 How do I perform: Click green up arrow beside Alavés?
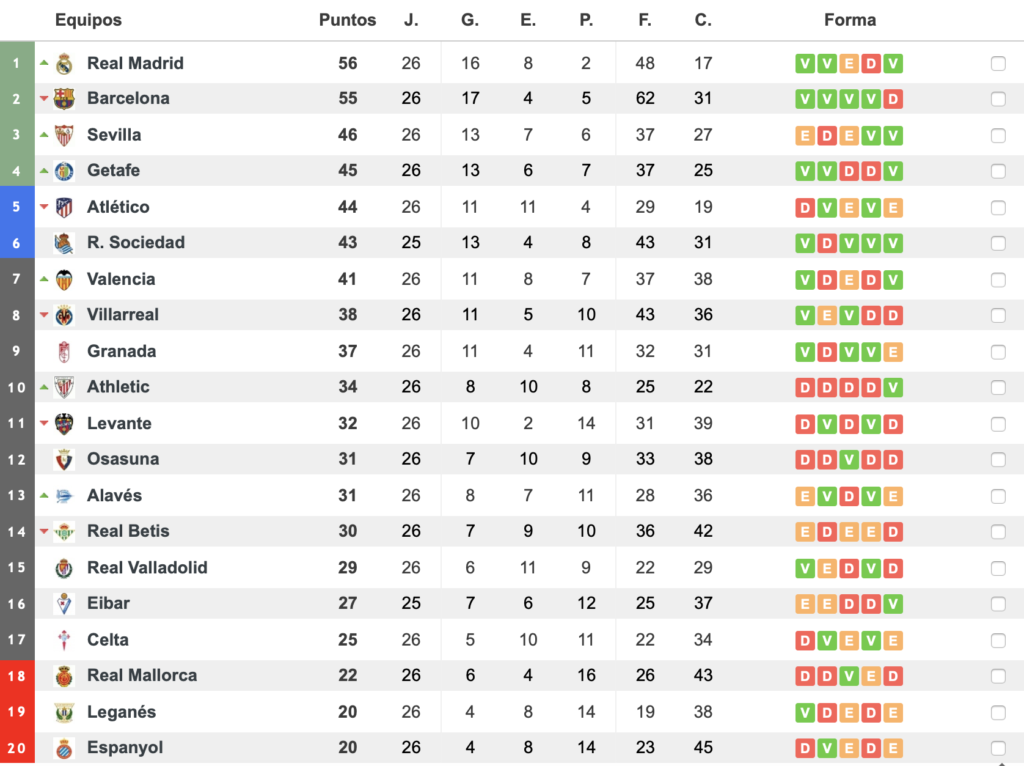click(44, 496)
